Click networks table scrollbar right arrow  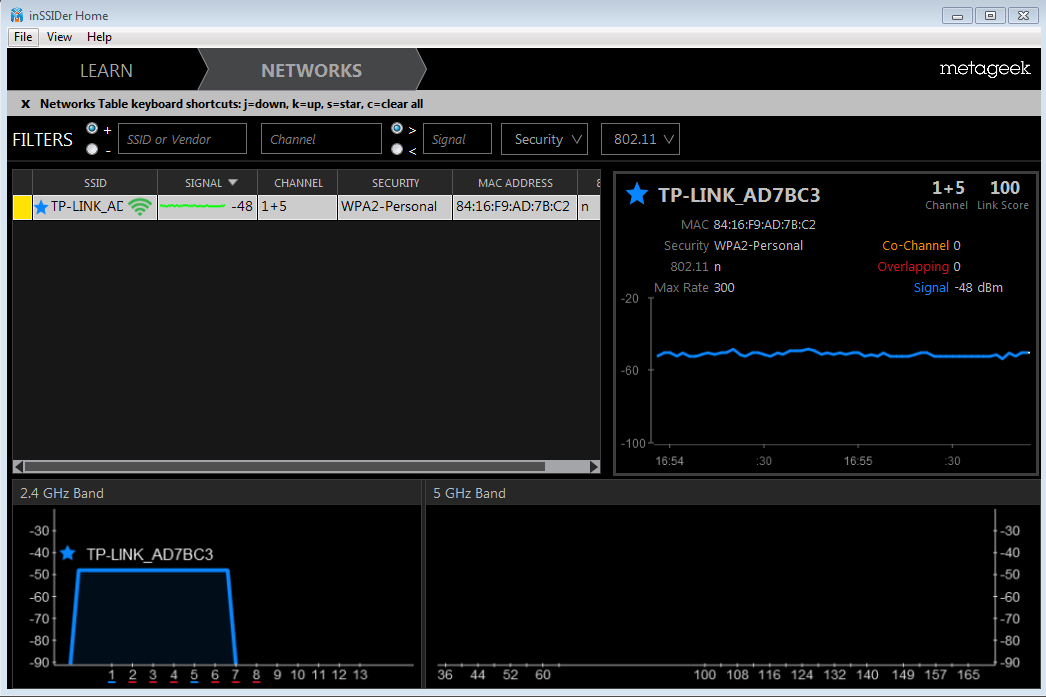coord(594,466)
